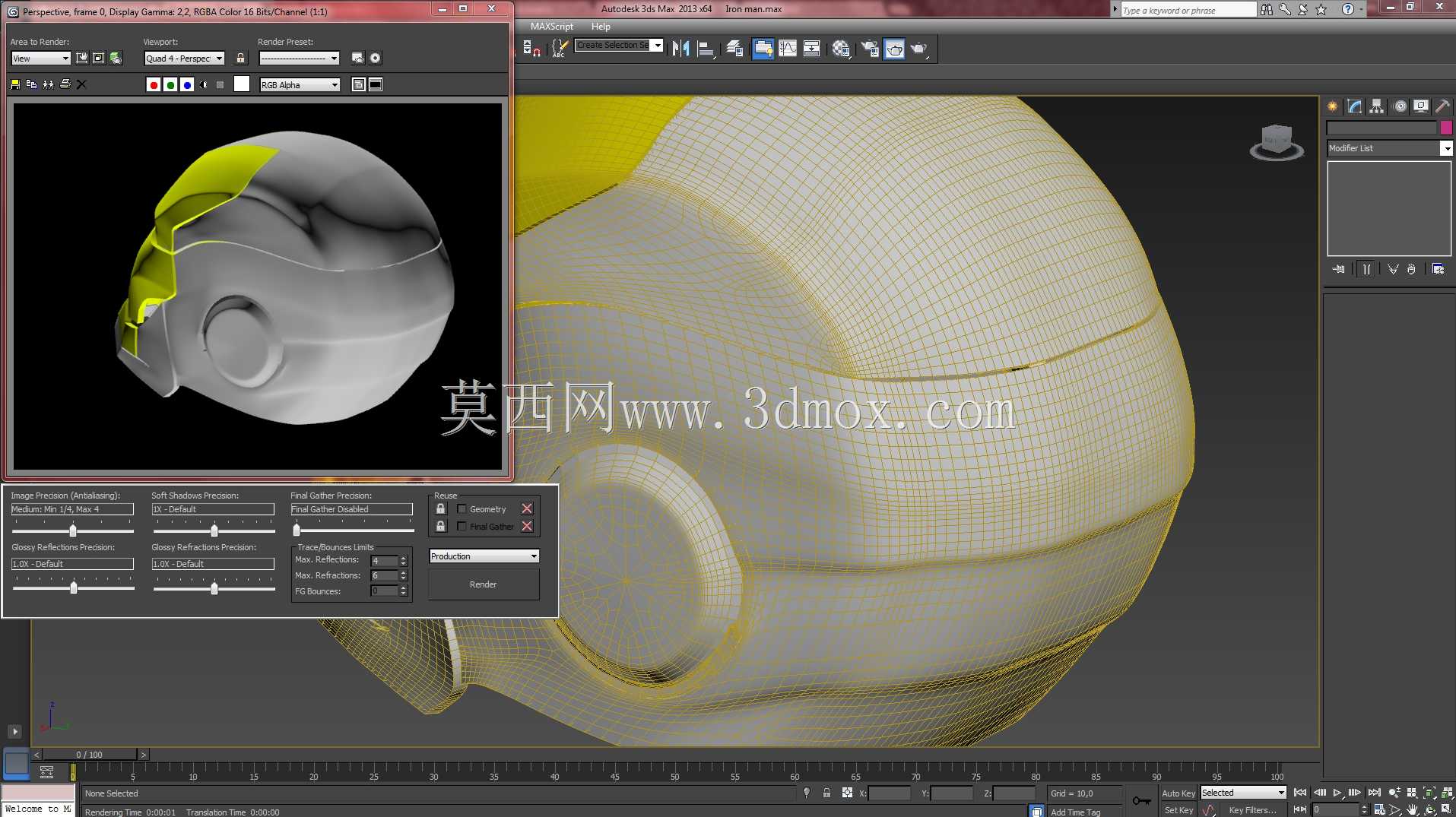Switch to the Motion command panel
This screenshot has width=1456, height=817.
(1400, 106)
